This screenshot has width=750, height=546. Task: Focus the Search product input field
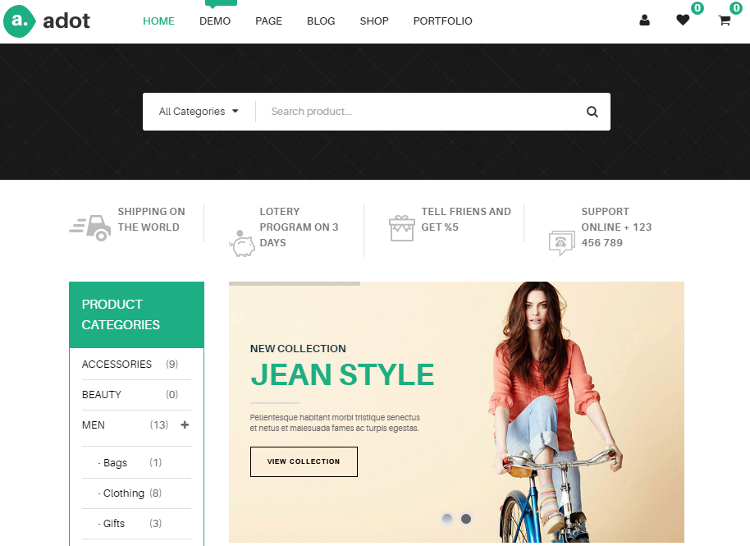point(421,111)
